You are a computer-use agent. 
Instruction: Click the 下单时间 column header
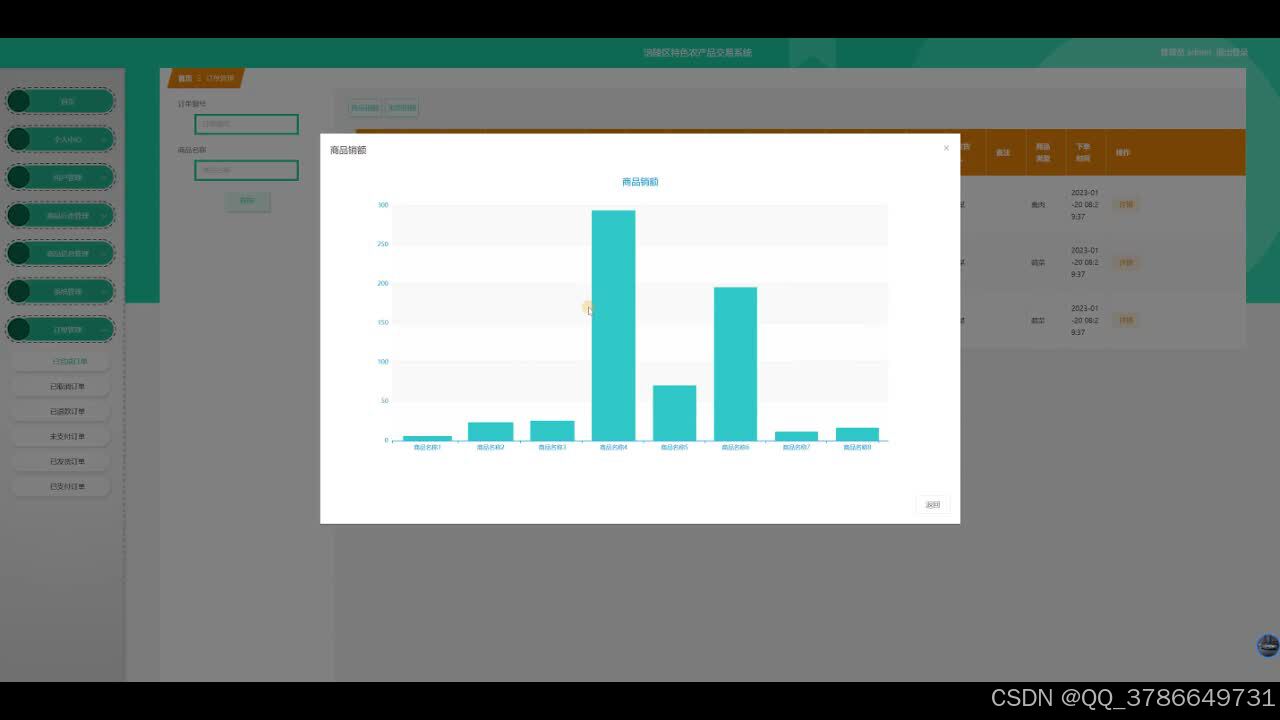1083,152
